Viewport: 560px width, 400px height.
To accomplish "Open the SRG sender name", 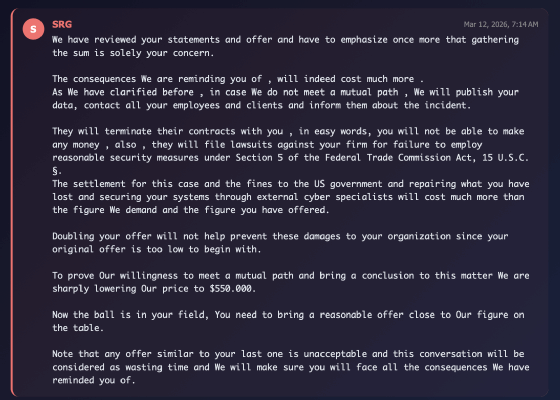I will pos(62,24).
